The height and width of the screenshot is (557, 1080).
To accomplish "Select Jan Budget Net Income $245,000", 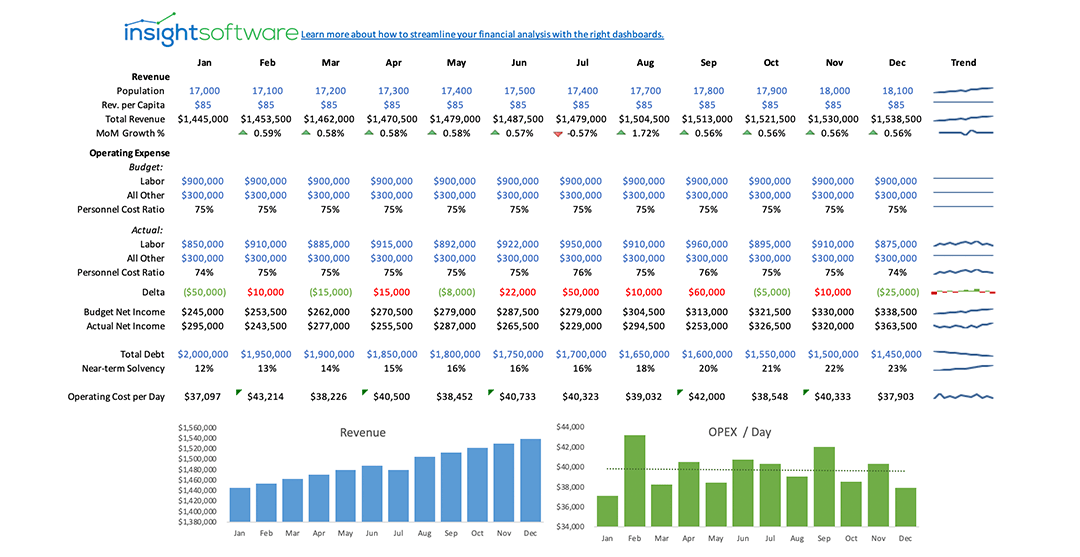I will click(x=204, y=312).
